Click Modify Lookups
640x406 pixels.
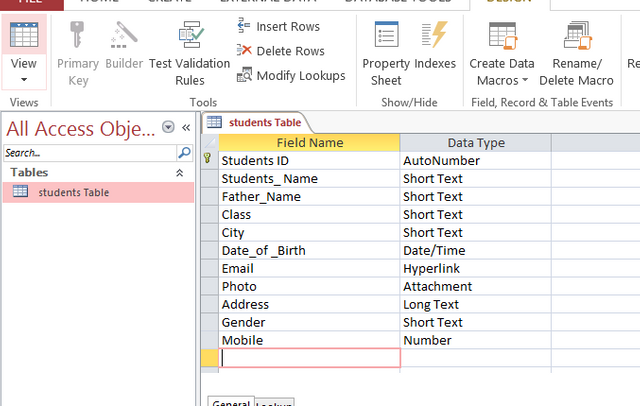coord(291,75)
